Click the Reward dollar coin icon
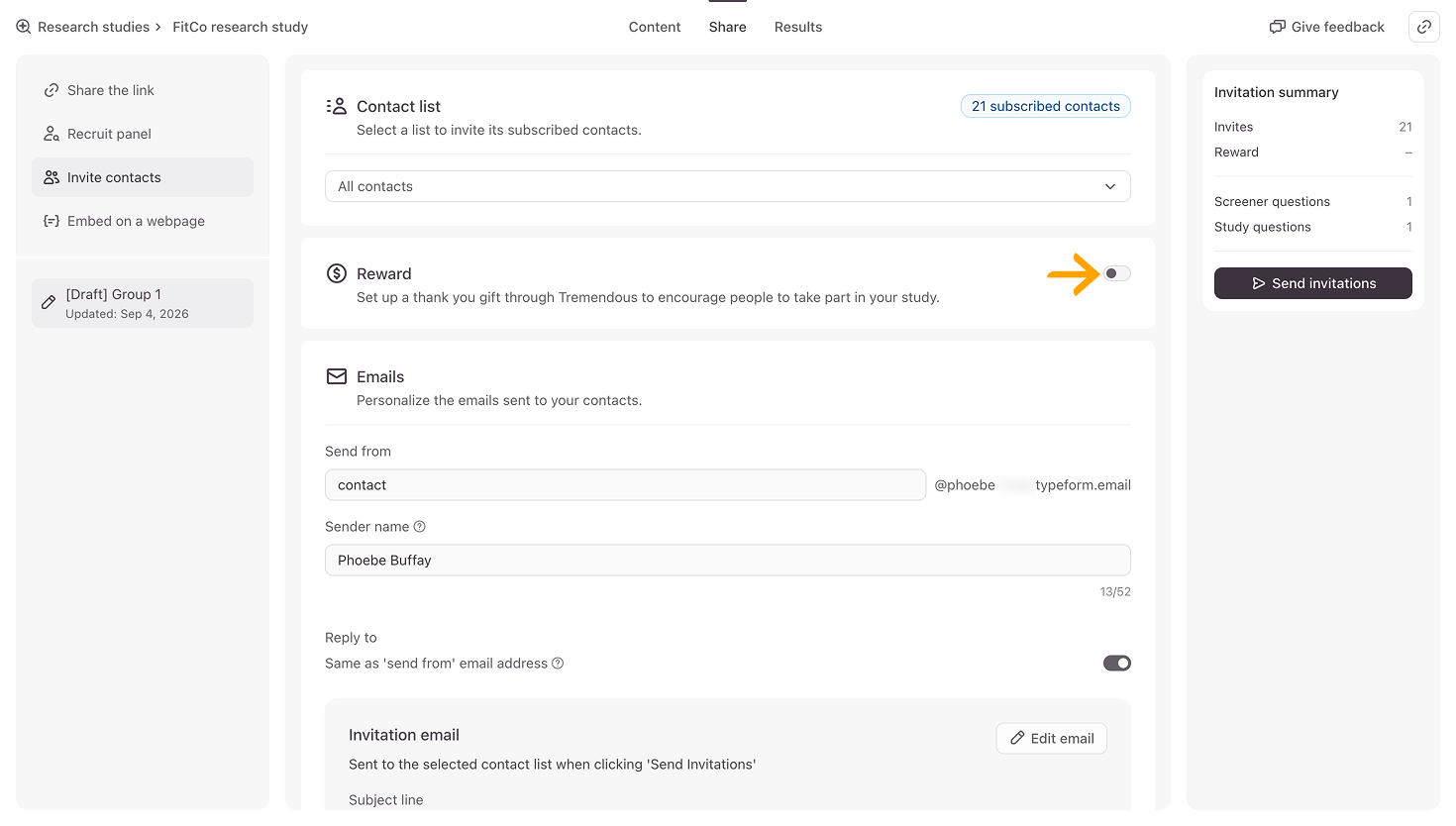Viewport: 1456px width, 826px height. pos(337,273)
